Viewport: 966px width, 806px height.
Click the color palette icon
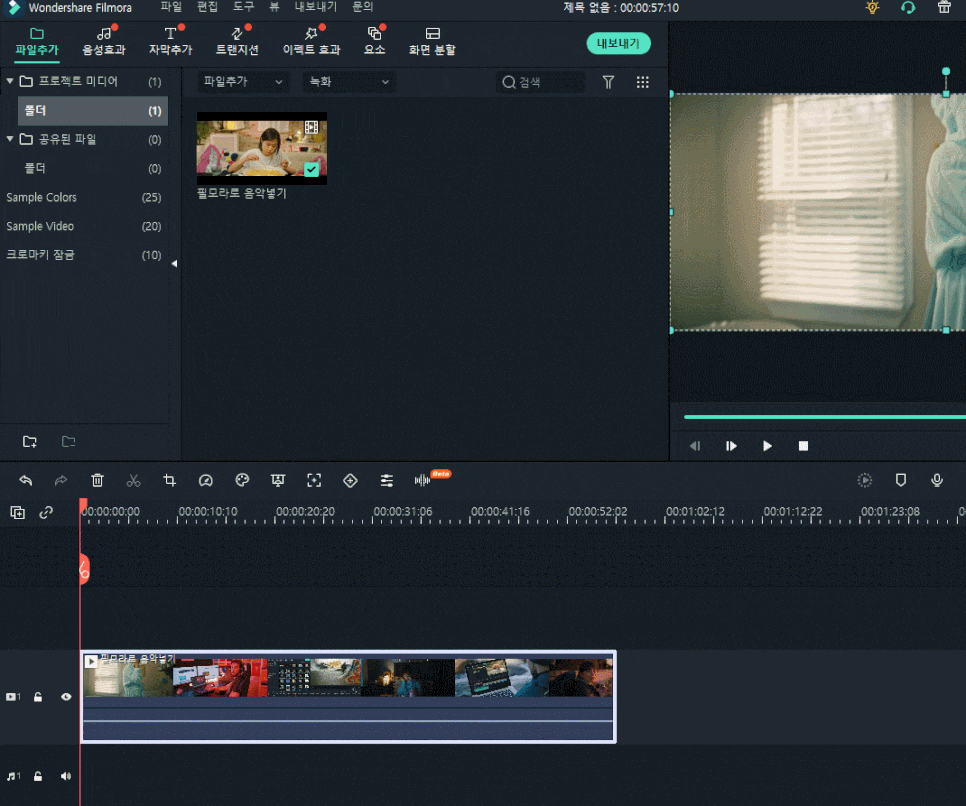[x=242, y=480]
